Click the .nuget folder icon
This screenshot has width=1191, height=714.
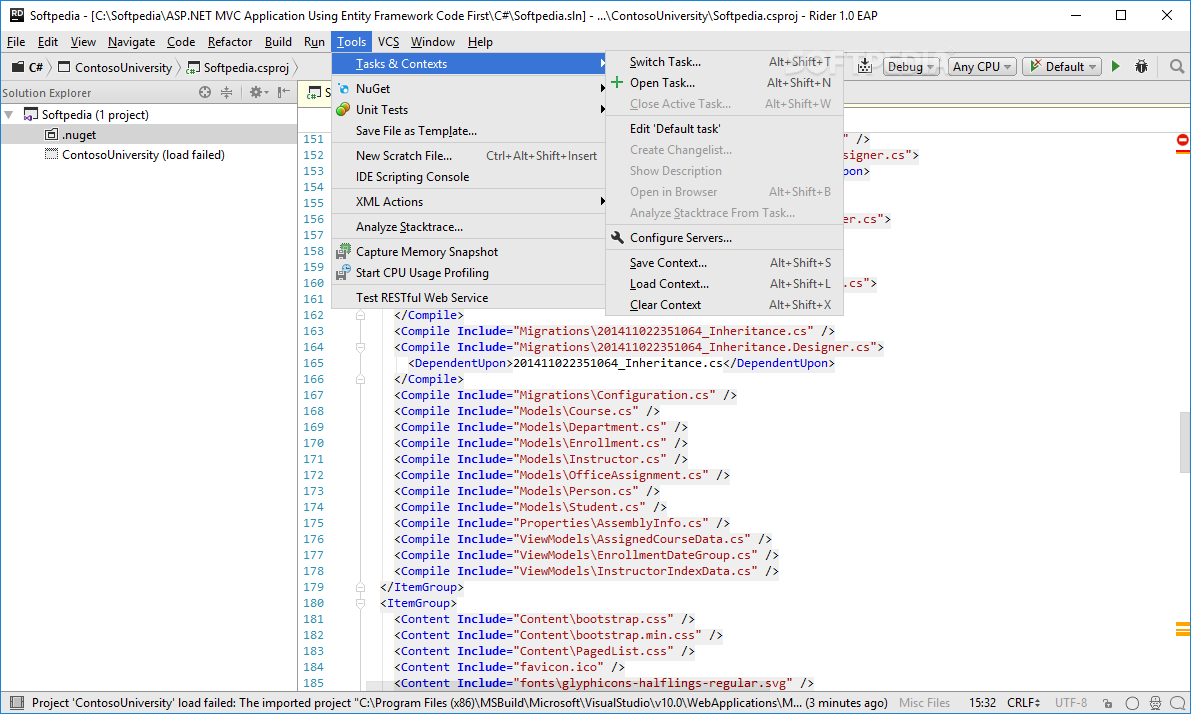(52, 134)
